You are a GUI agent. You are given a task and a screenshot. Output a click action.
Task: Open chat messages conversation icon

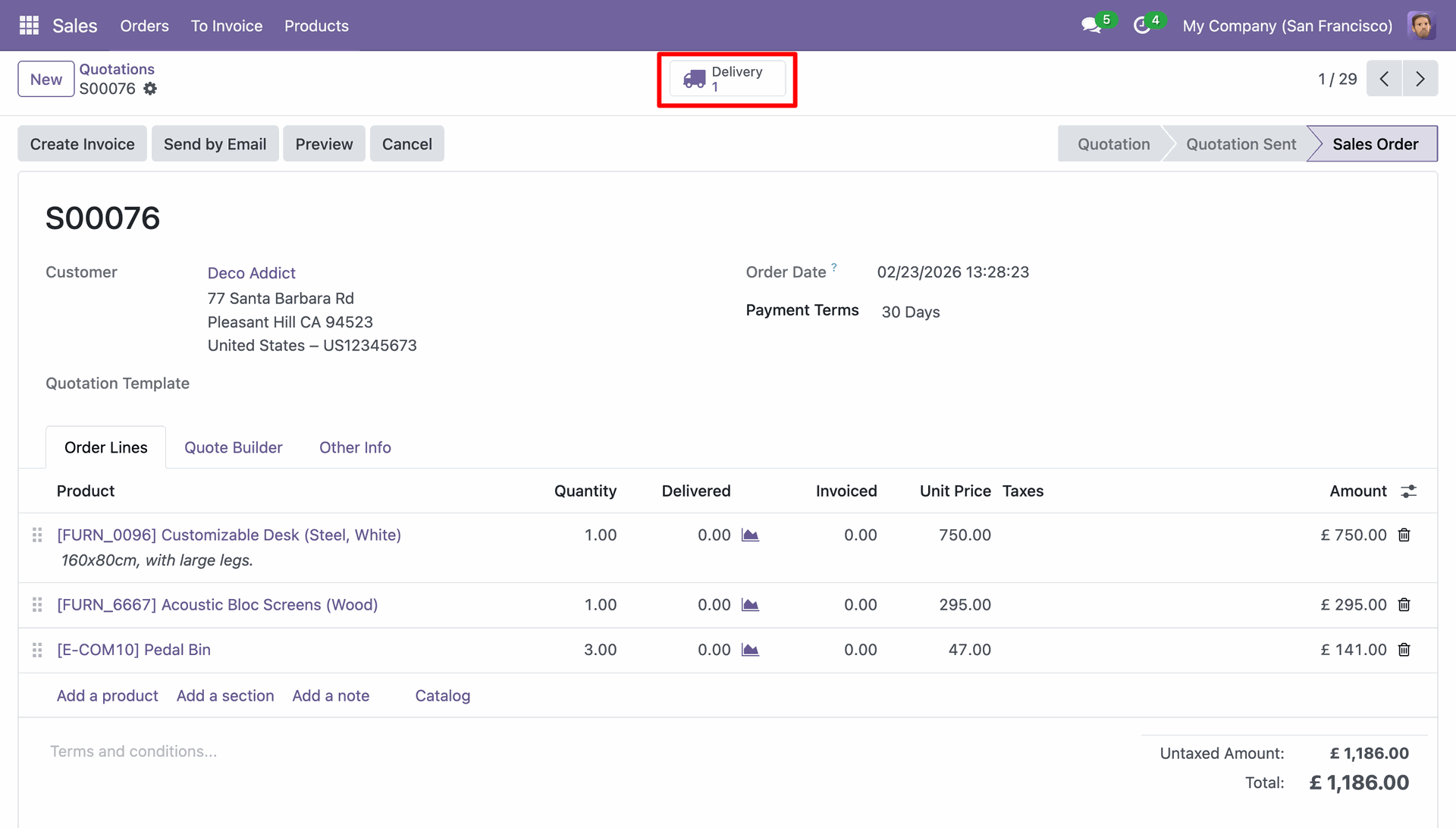tap(1090, 25)
